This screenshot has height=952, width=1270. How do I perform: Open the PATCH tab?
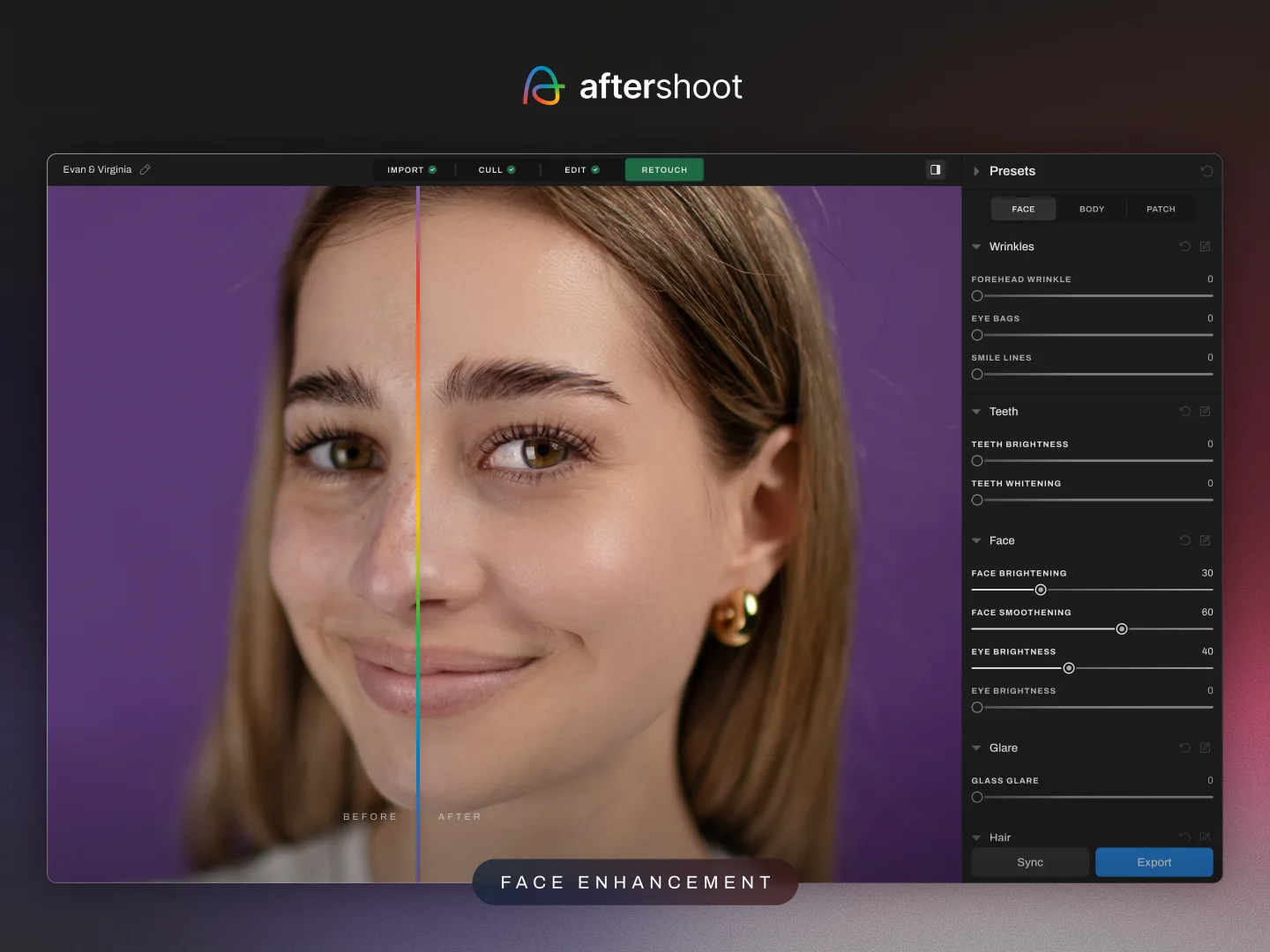click(x=1161, y=209)
